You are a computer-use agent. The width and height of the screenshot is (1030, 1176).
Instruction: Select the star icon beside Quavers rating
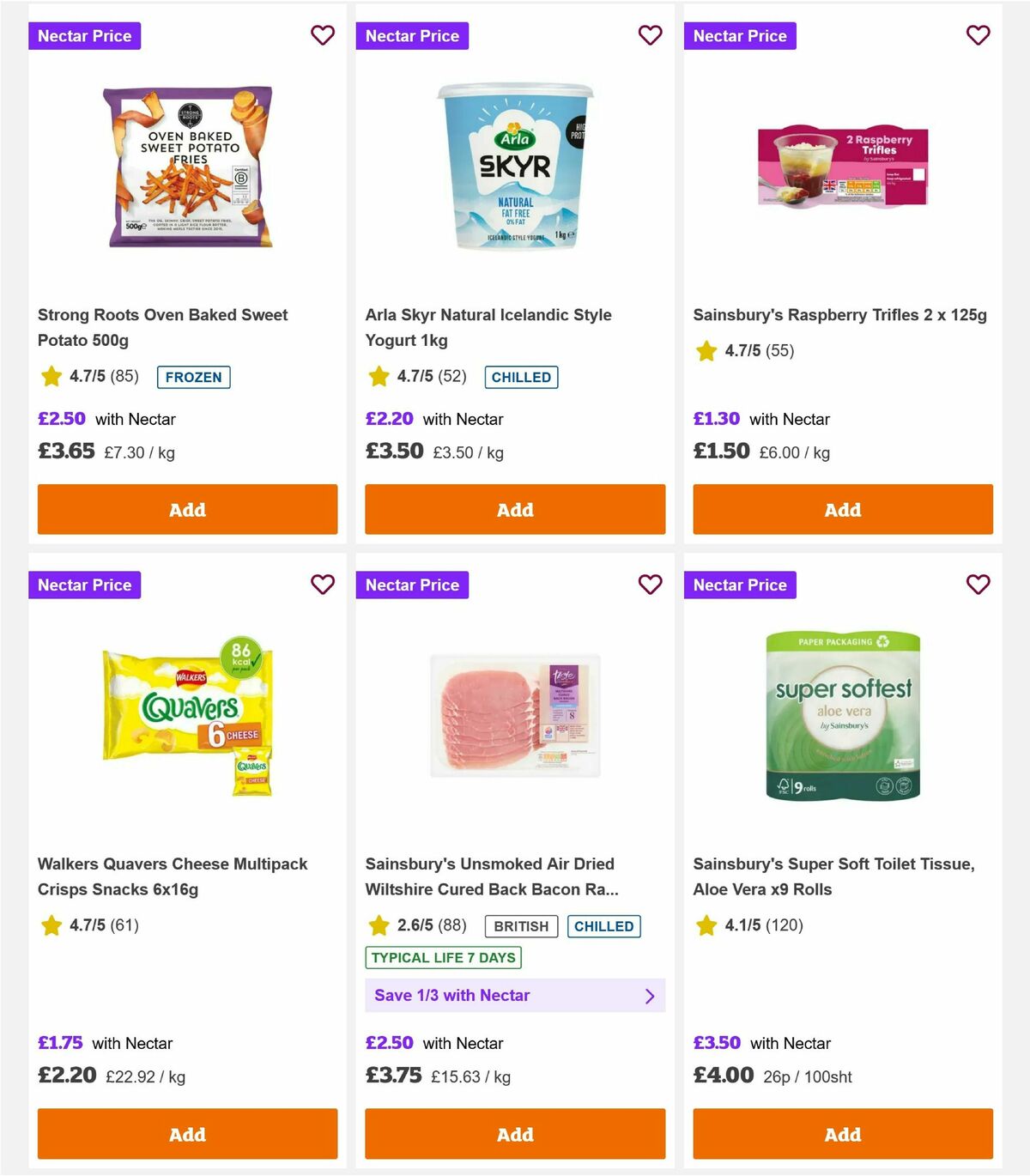point(50,924)
